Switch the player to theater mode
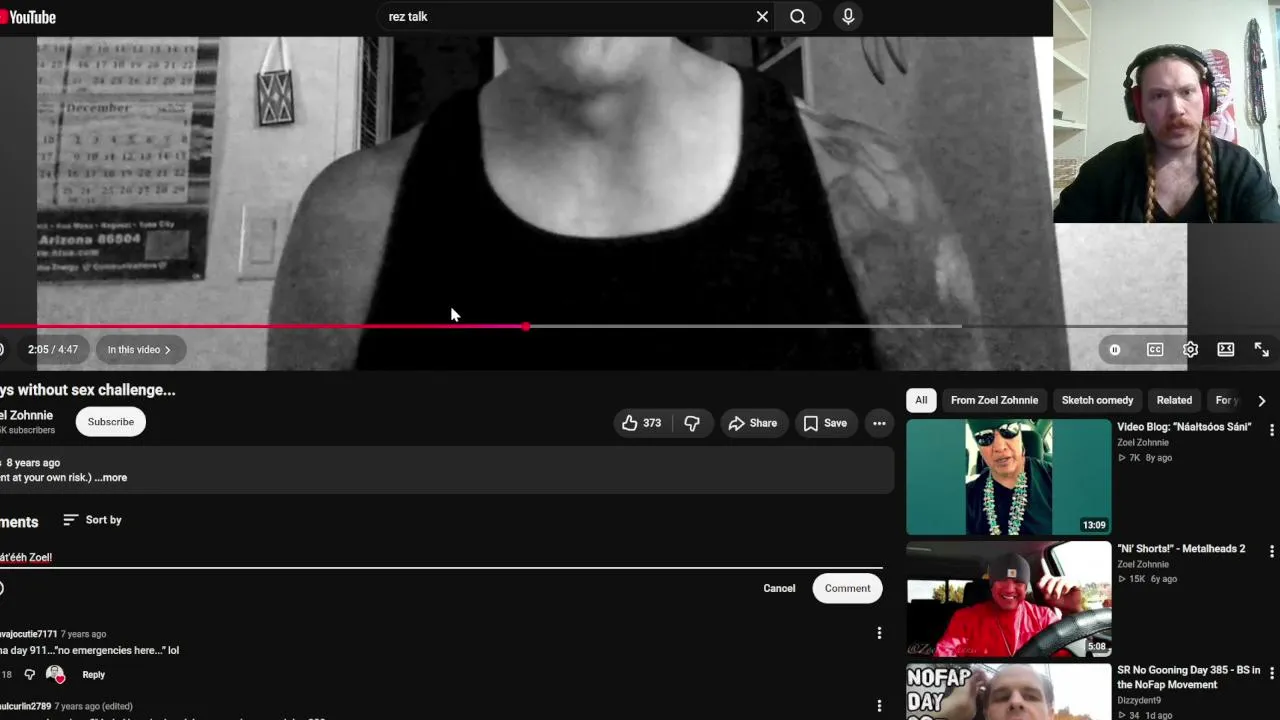This screenshot has width=1280, height=720. pyautogui.click(x=1226, y=350)
